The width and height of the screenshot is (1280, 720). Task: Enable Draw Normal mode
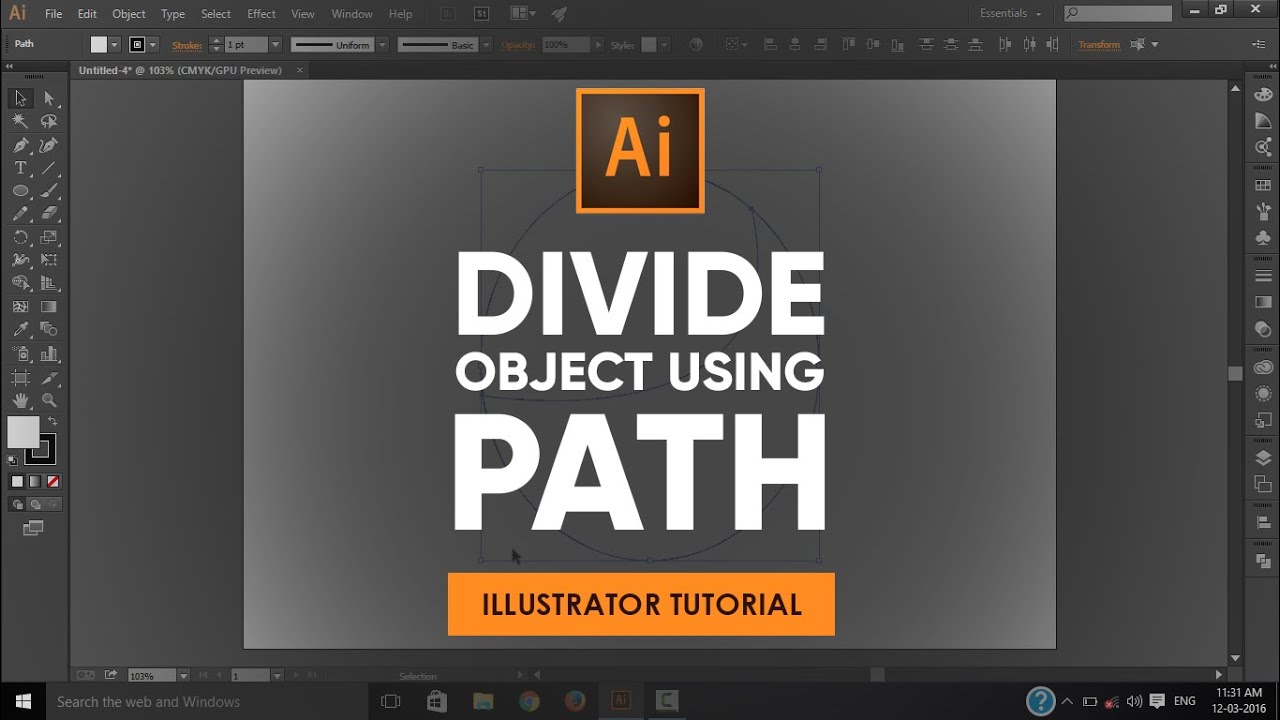click(17, 504)
